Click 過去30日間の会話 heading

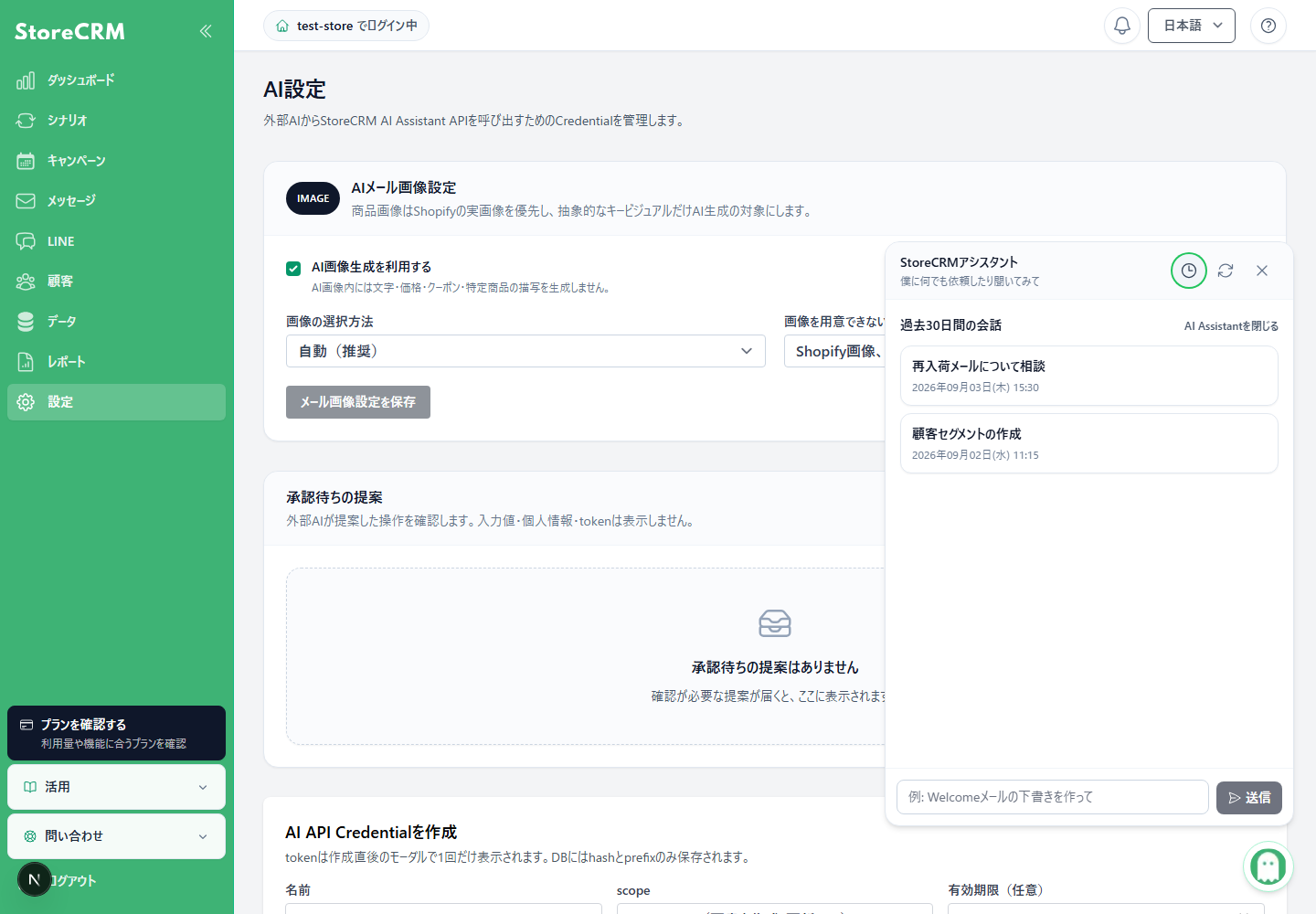coord(950,325)
